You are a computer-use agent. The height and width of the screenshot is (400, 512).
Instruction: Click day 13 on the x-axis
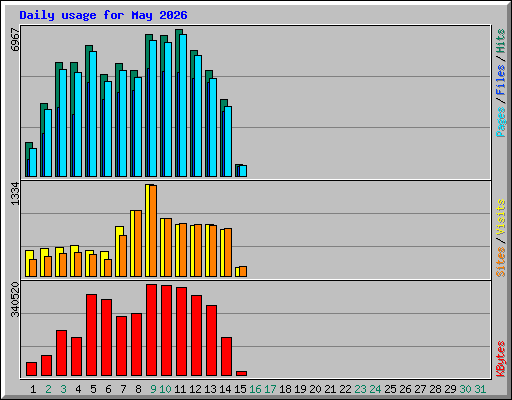(210, 389)
